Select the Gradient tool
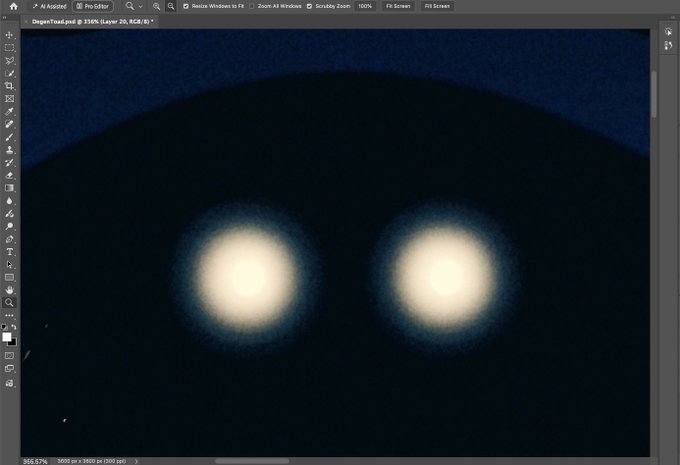 [x=9, y=188]
